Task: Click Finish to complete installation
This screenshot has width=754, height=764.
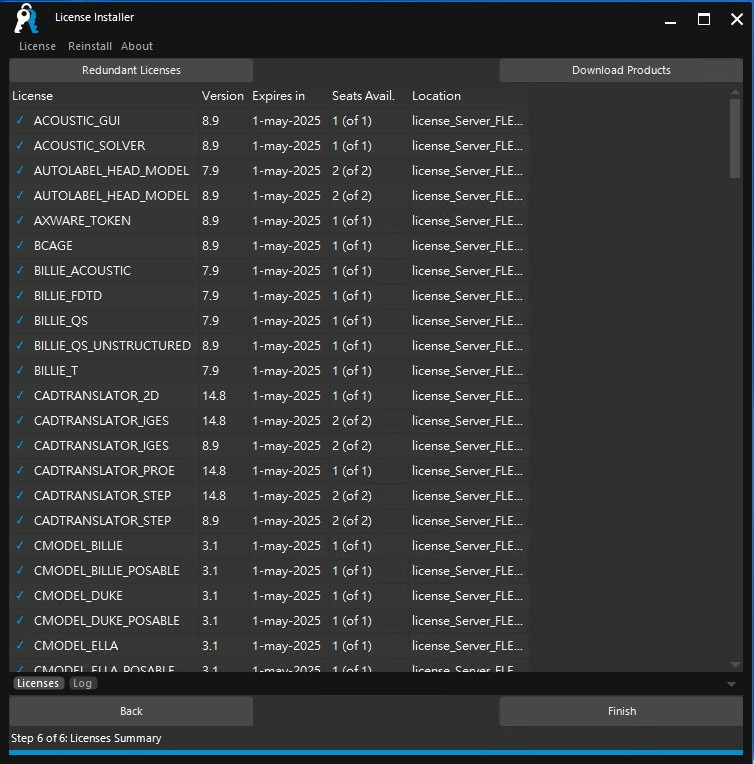Action: [x=621, y=711]
